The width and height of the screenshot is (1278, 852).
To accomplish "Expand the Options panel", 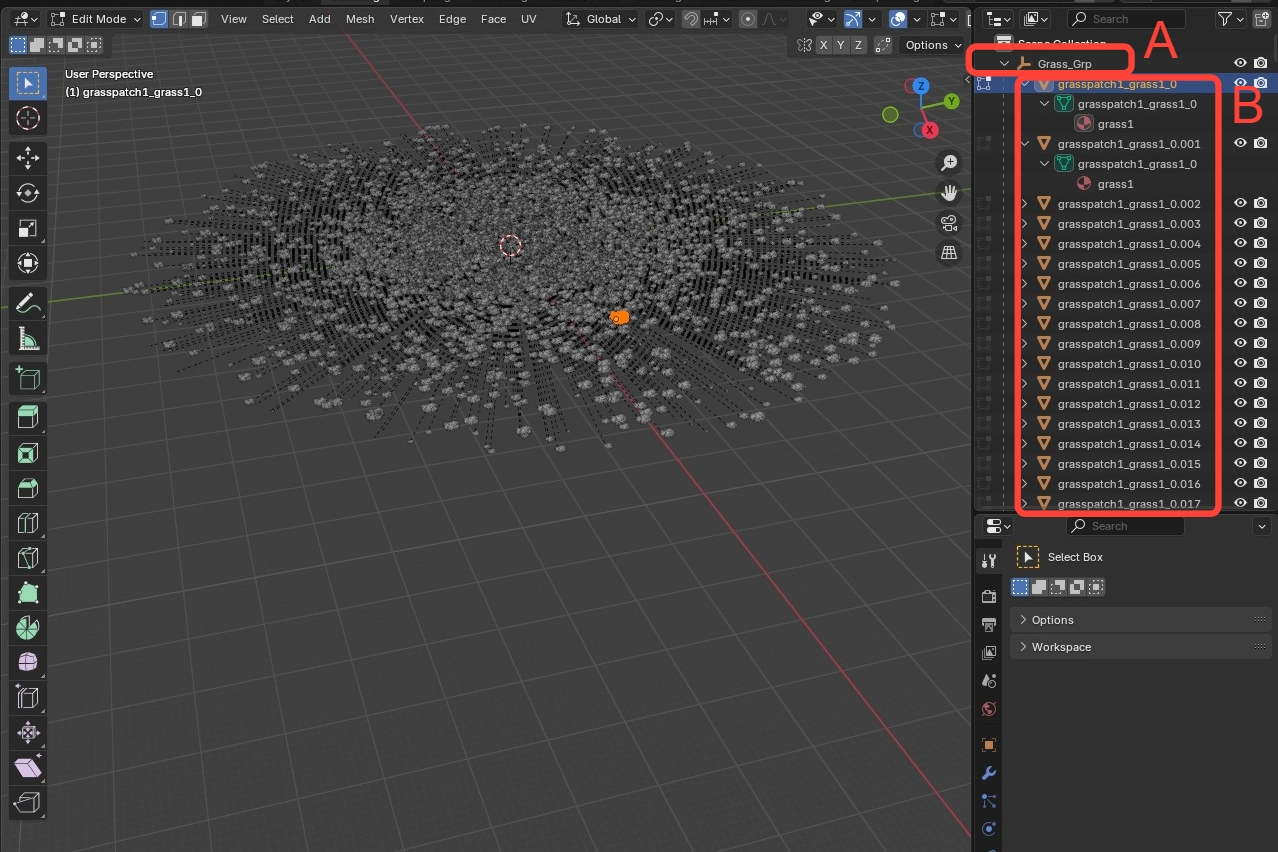I will click(x=1052, y=620).
